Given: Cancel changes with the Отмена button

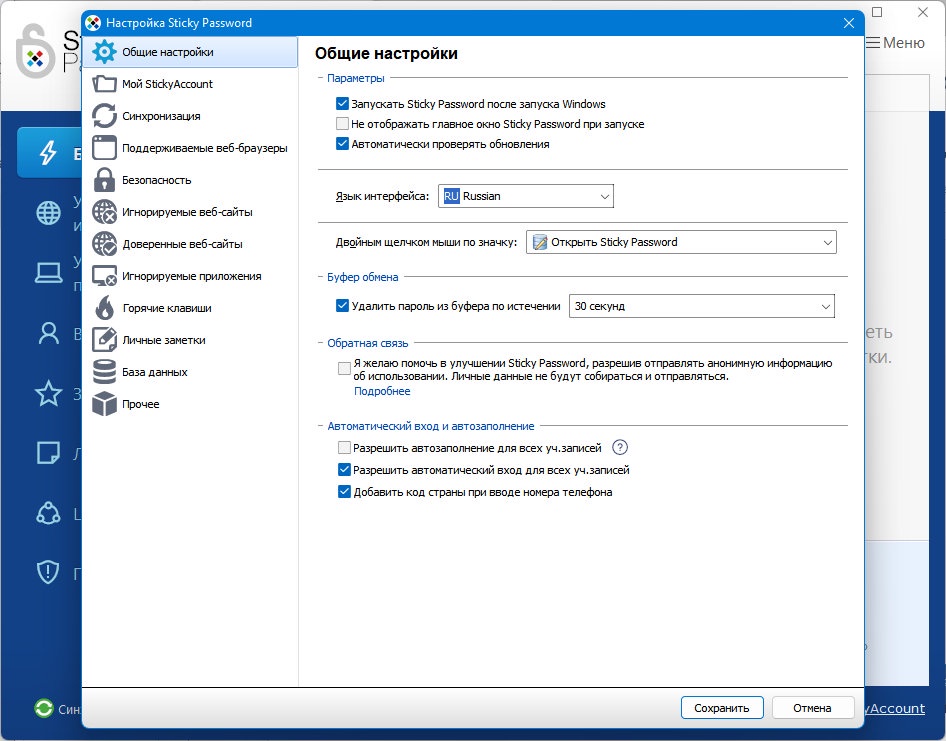Looking at the screenshot, I should (x=813, y=707).
